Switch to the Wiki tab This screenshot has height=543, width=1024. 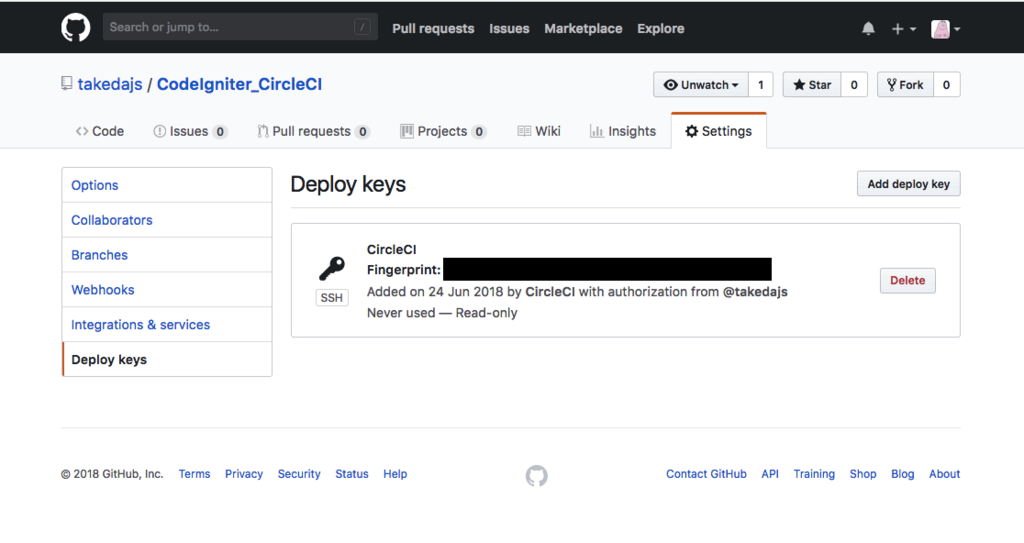tap(539, 131)
